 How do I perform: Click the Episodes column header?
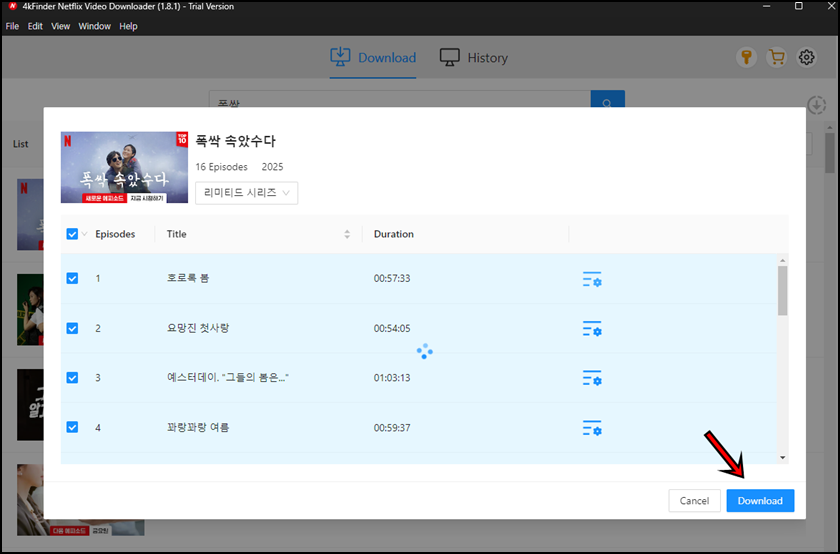click(115, 234)
